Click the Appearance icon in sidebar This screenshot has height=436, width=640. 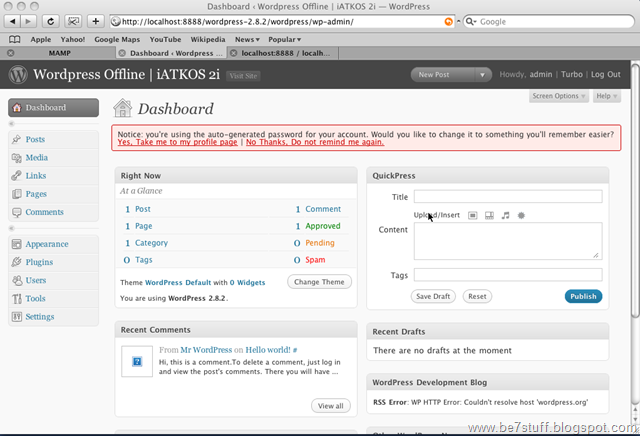[x=16, y=244]
